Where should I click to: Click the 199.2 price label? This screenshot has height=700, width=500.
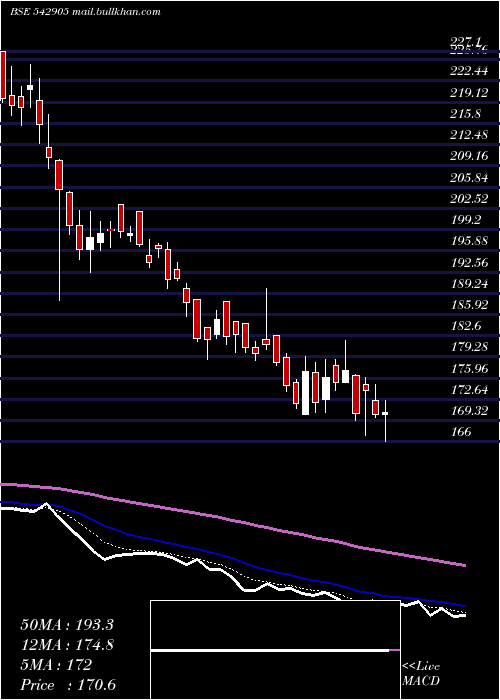coord(466,220)
